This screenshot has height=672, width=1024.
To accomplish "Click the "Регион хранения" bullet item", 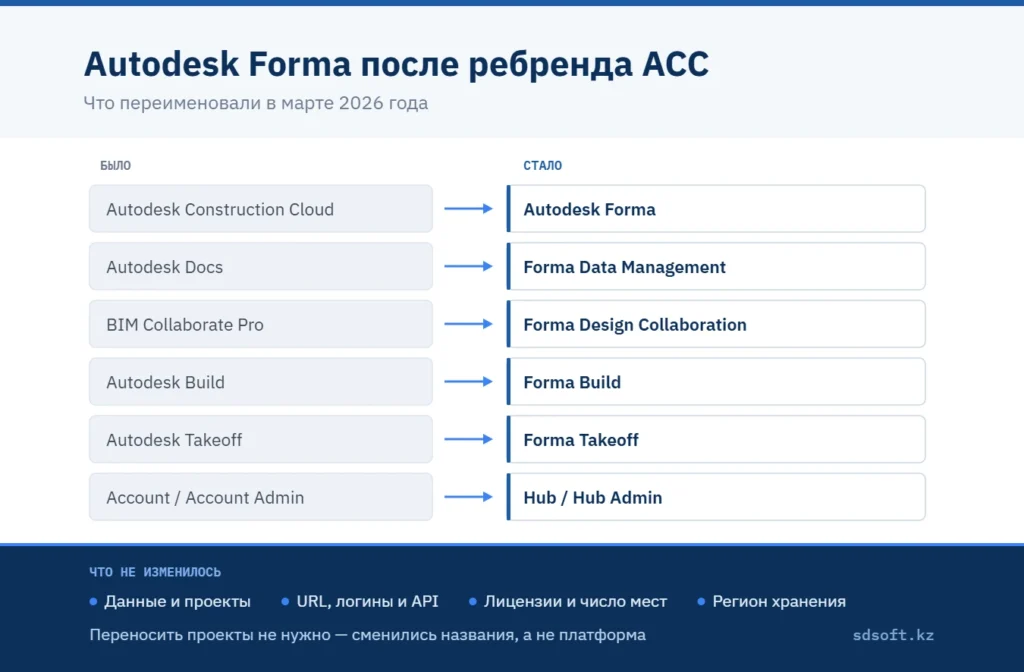I will click(x=771, y=601).
